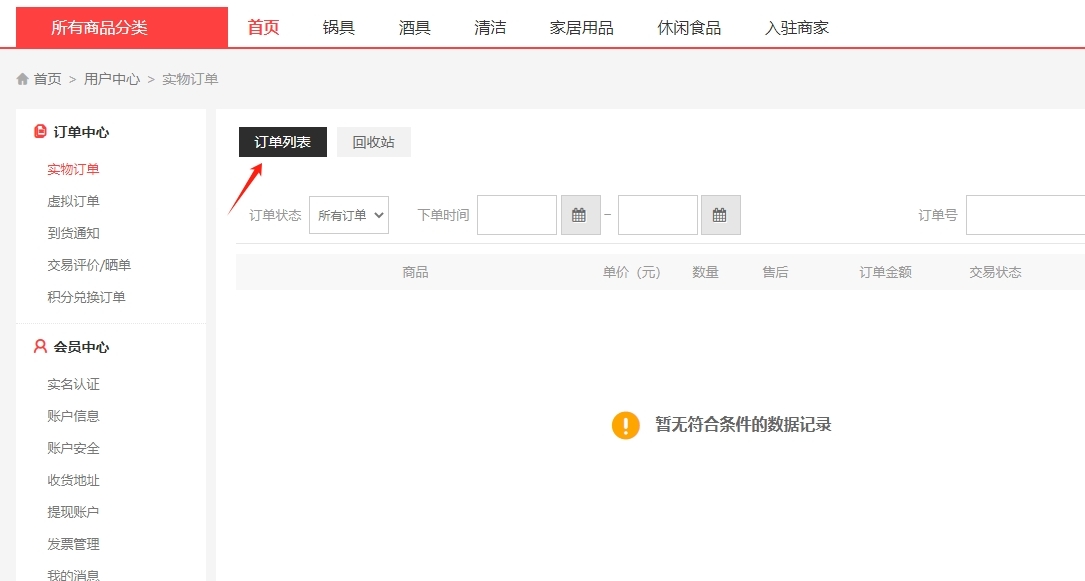Open 收货地址 in sidebar

(73, 480)
